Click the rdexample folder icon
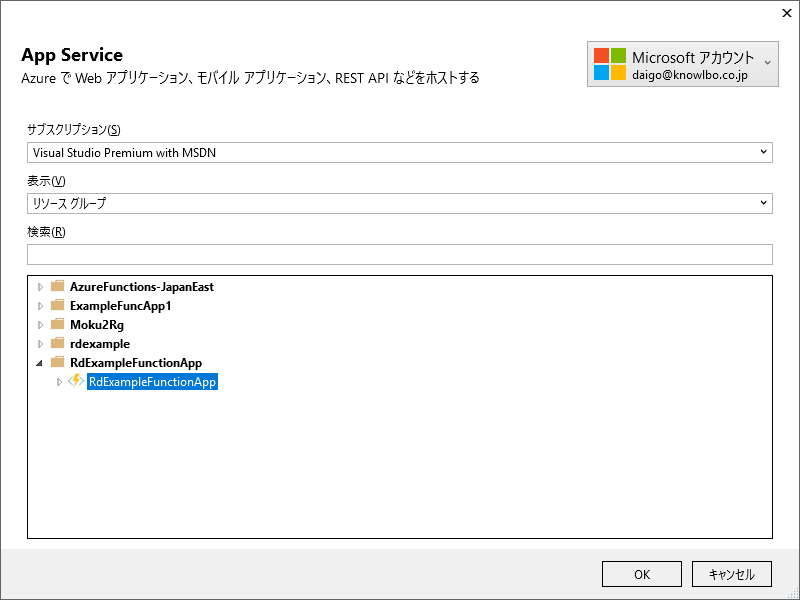The width and height of the screenshot is (800, 600). coord(58,342)
